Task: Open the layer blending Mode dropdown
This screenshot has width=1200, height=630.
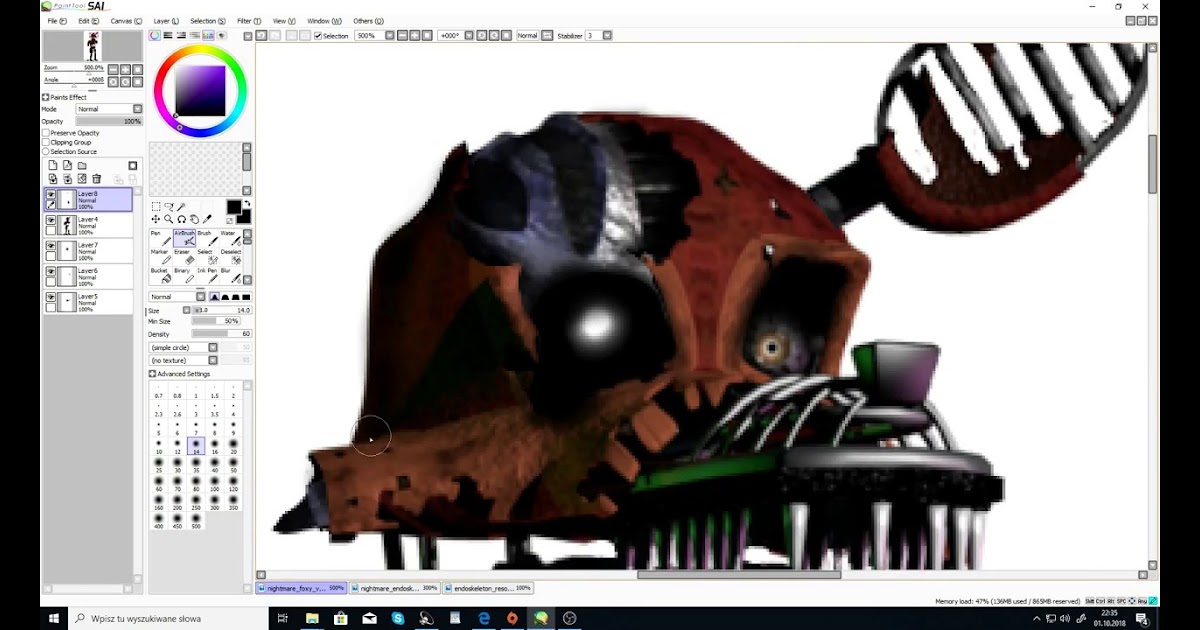Action: click(x=110, y=109)
